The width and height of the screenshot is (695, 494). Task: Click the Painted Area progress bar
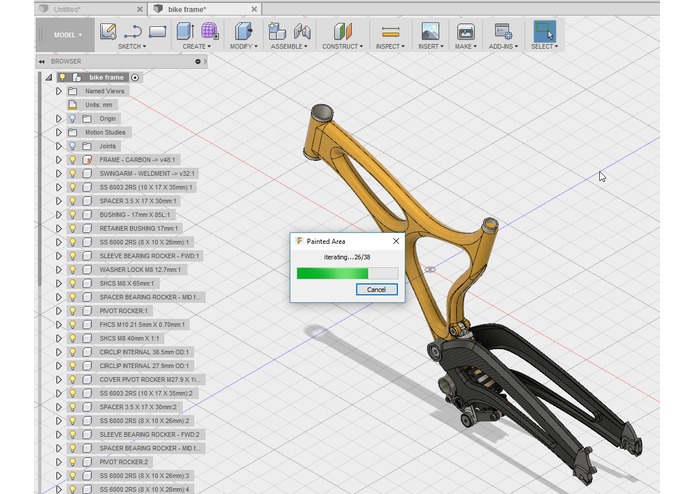348,273
